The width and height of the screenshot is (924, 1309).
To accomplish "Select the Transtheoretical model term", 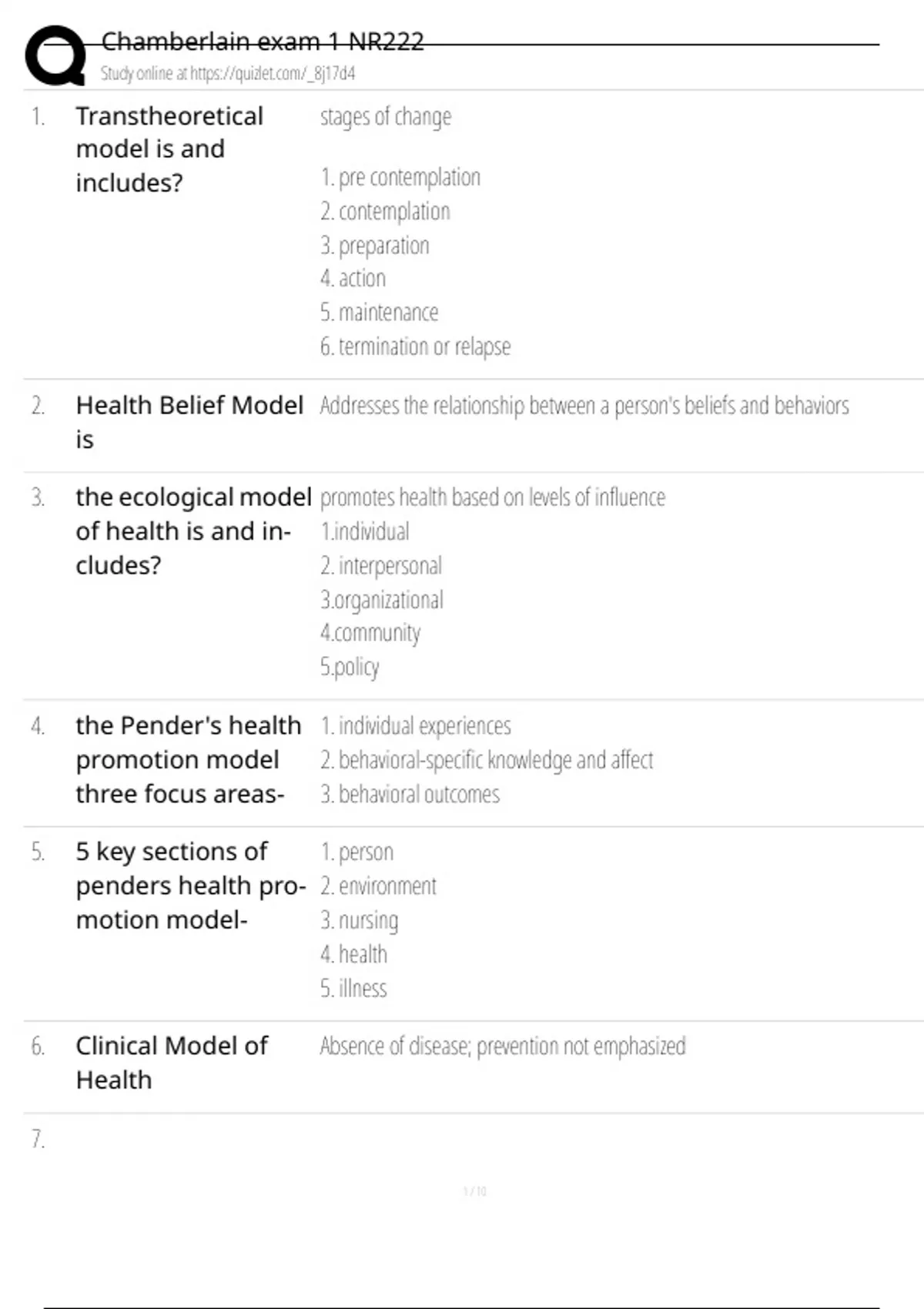I will [169, 149].
